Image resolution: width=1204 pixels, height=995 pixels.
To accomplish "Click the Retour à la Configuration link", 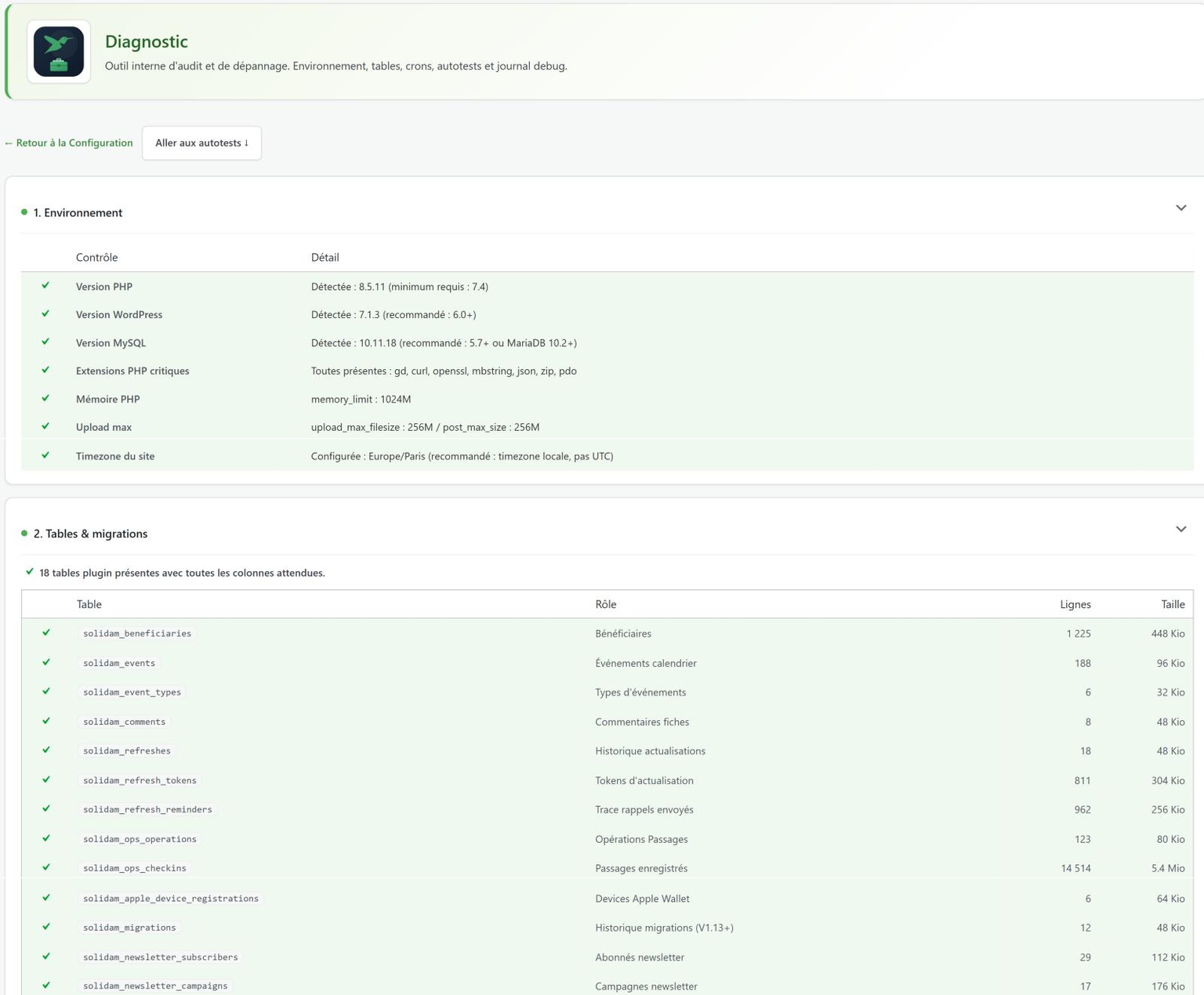I will [68, 143].
